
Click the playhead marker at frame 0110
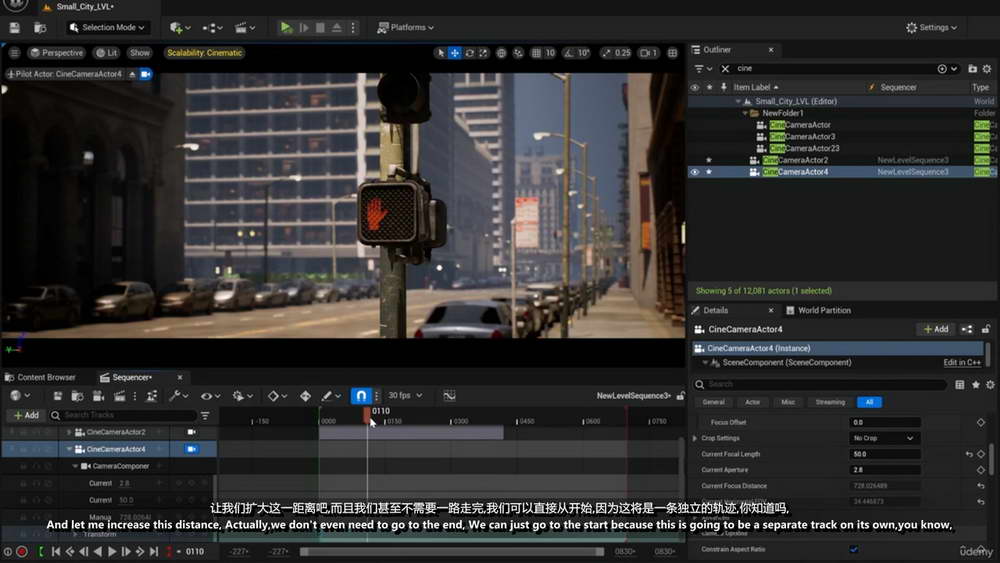(x=367, y=415)
